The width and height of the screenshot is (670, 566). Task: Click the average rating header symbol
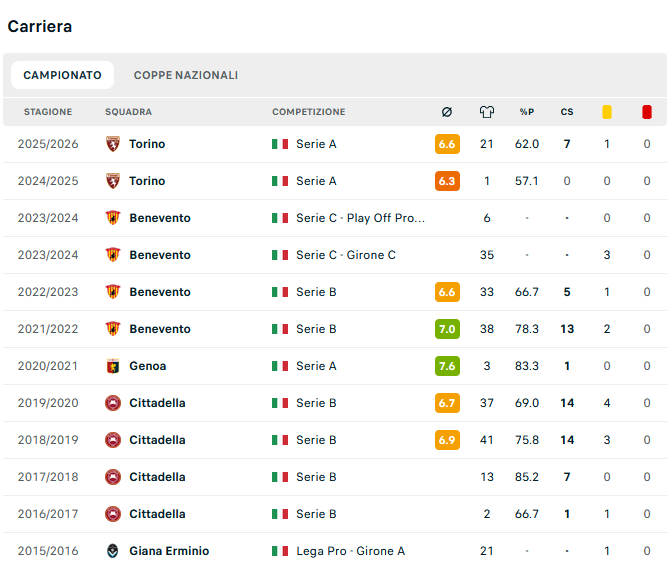coord(447,112)
